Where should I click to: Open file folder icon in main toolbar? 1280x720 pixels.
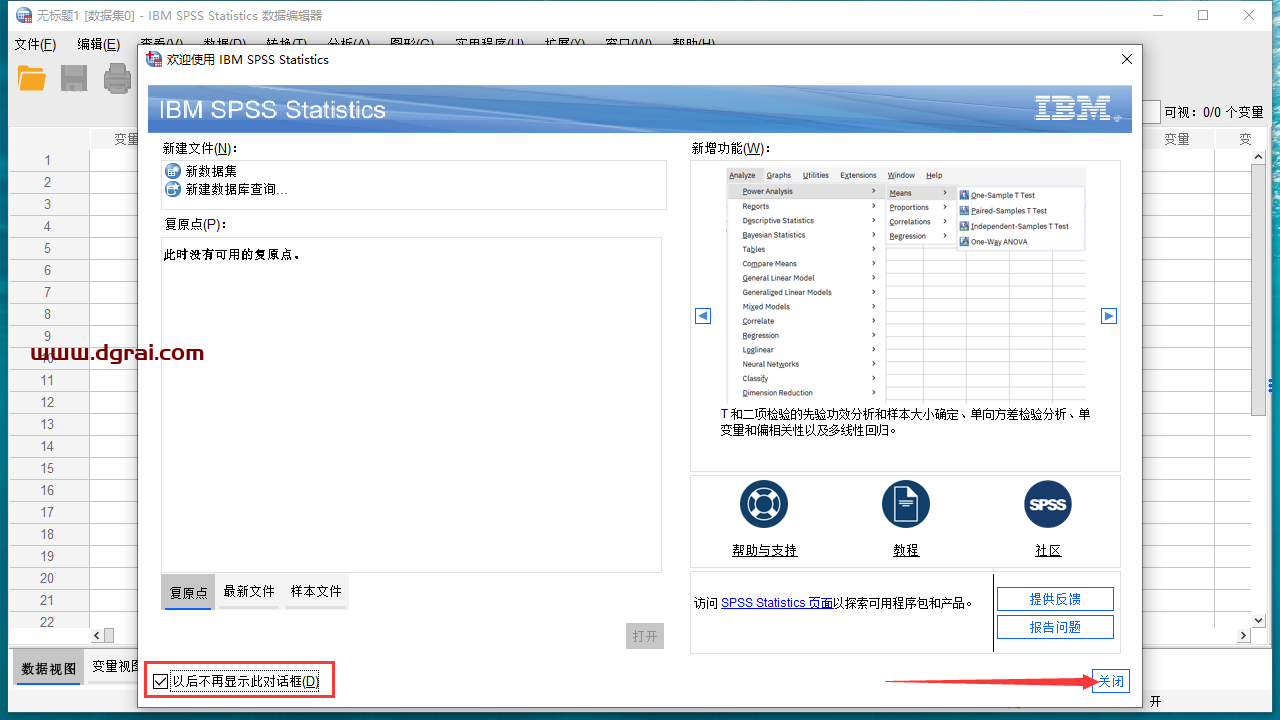coord(32,78)
